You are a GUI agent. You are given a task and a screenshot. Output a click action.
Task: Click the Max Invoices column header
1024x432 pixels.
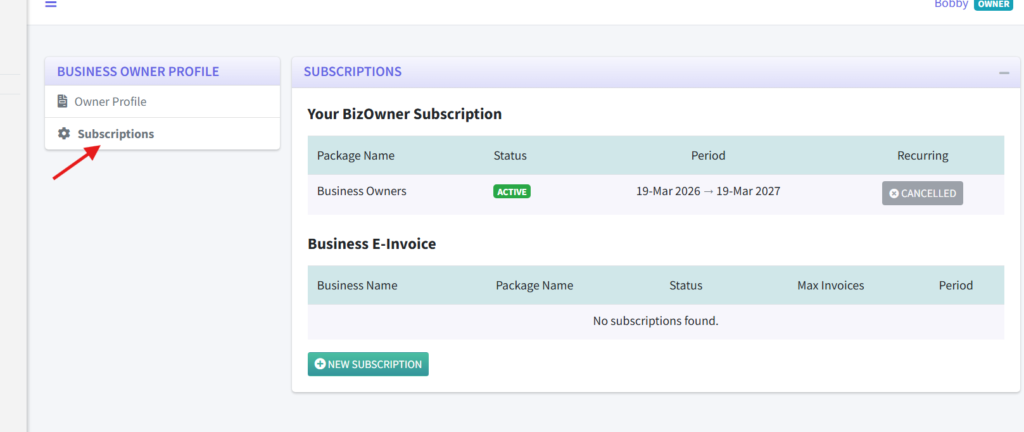(x=830, y=285)
